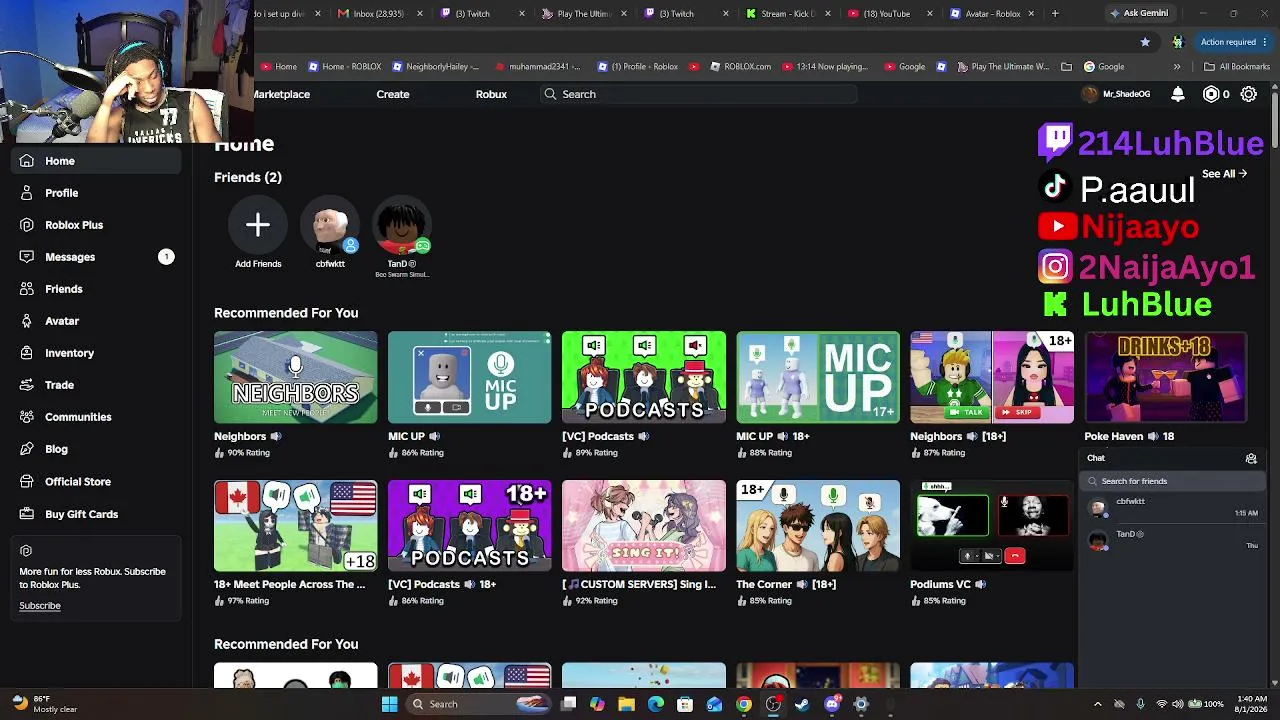Viewport: 1280px width, 720px height.
Task: Open Steam from the taskbar
Action: click(802, 704)
